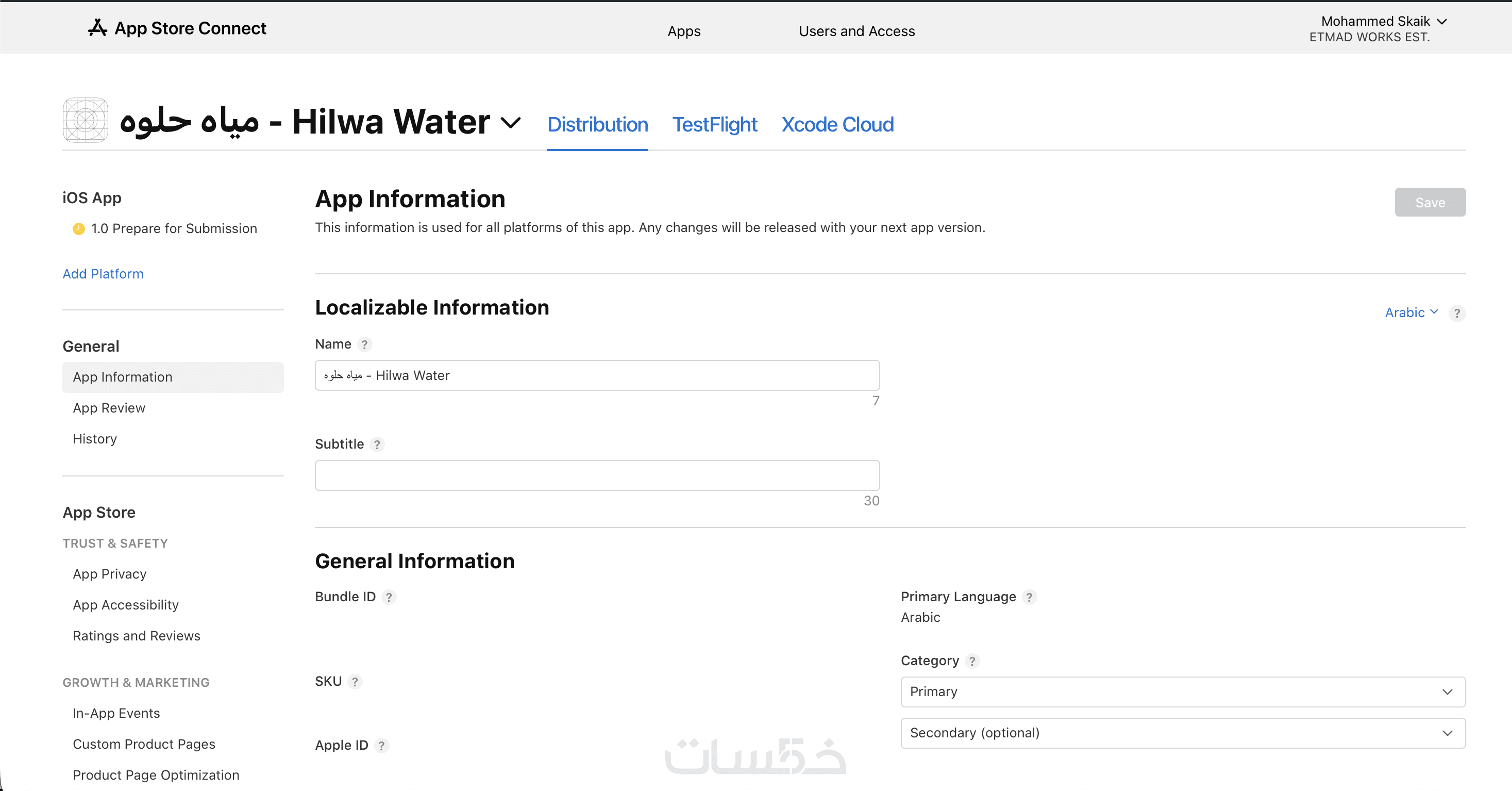
Task: Open the Secondary (optional) category dropdown
Action: [1183, 733]
